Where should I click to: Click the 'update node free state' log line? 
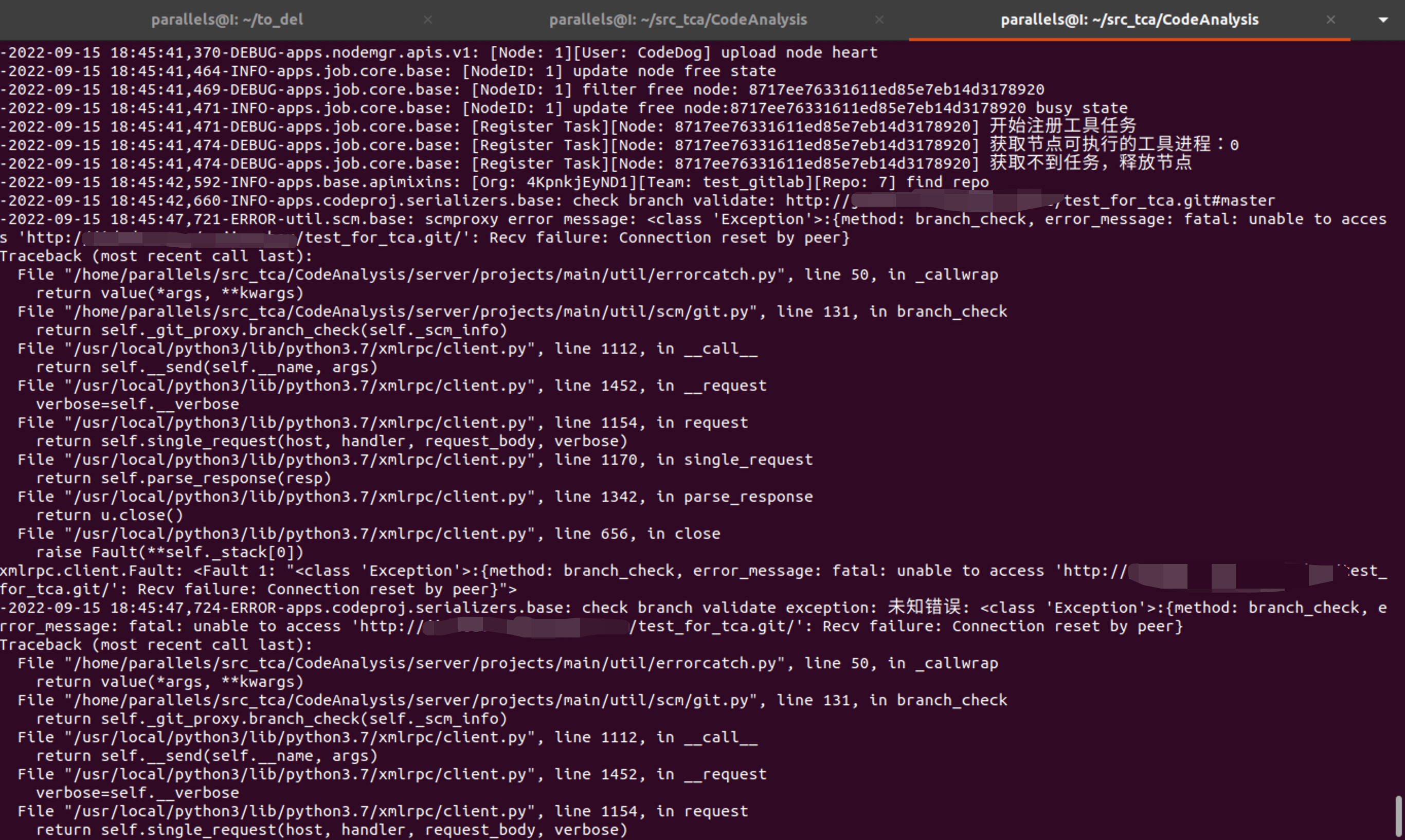388,71
